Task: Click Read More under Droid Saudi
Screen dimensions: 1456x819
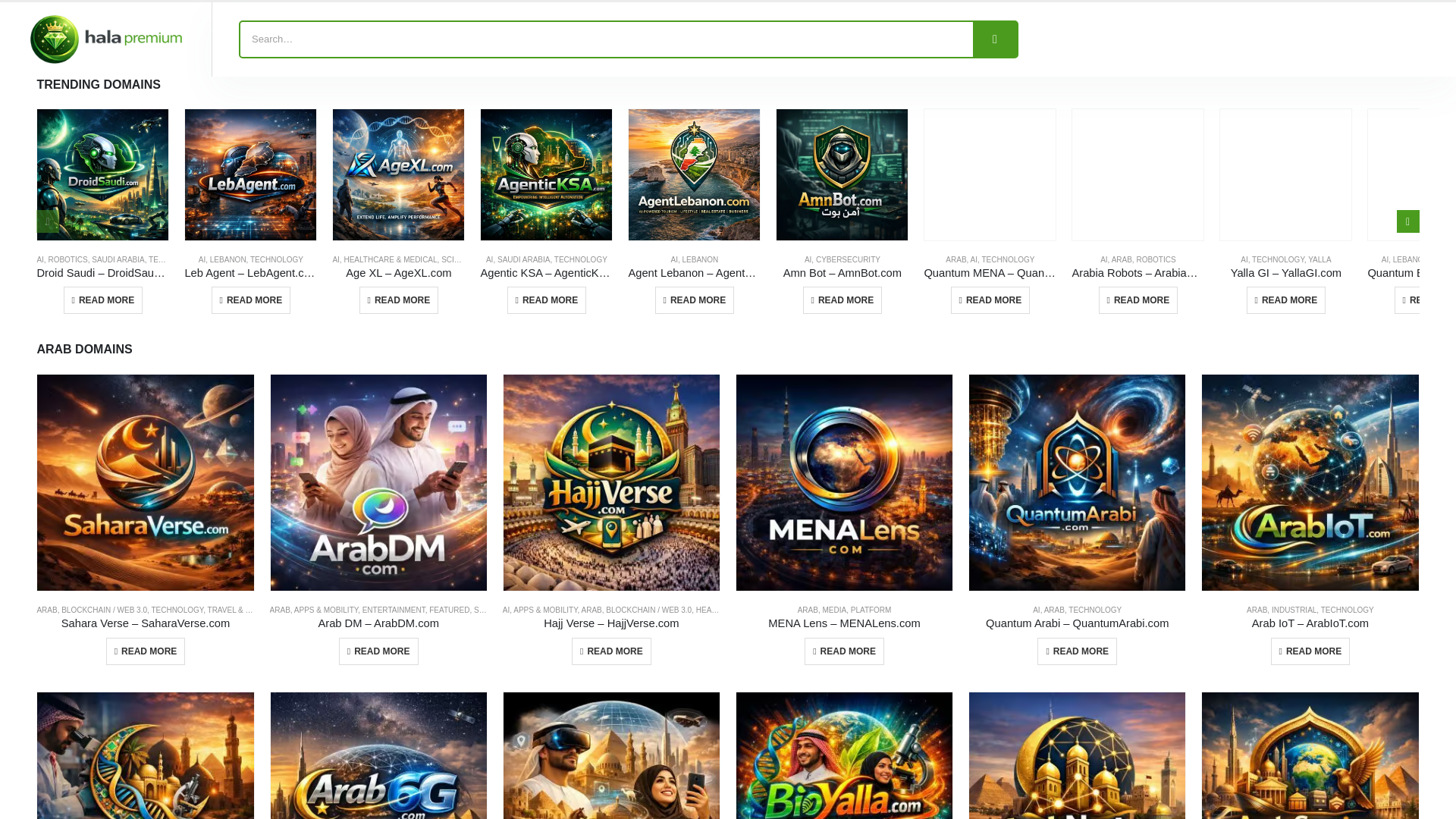Action: (103, 300)
